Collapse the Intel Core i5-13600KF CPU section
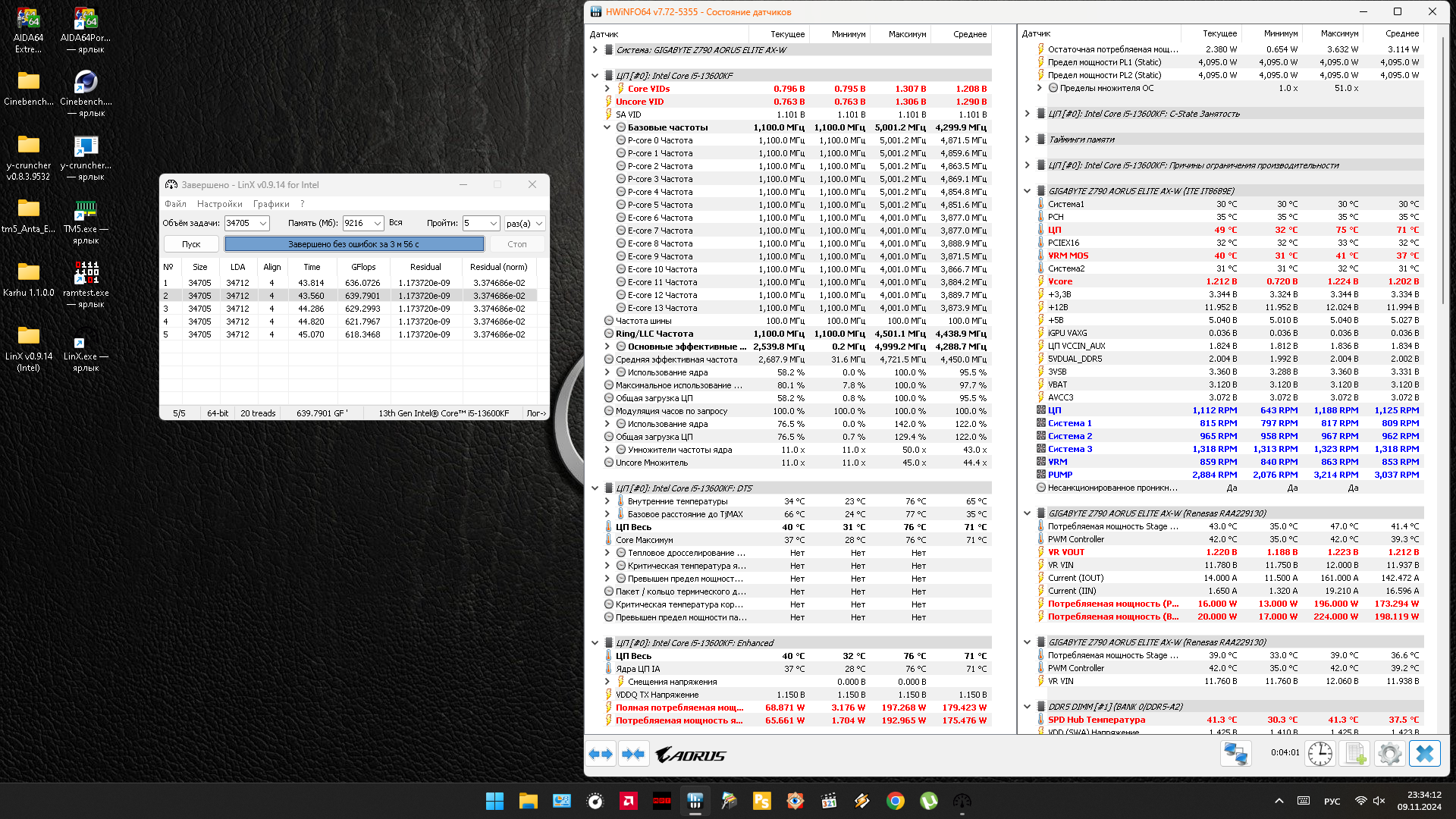Viewport: 1456px width, 819px height. [595, 76]
